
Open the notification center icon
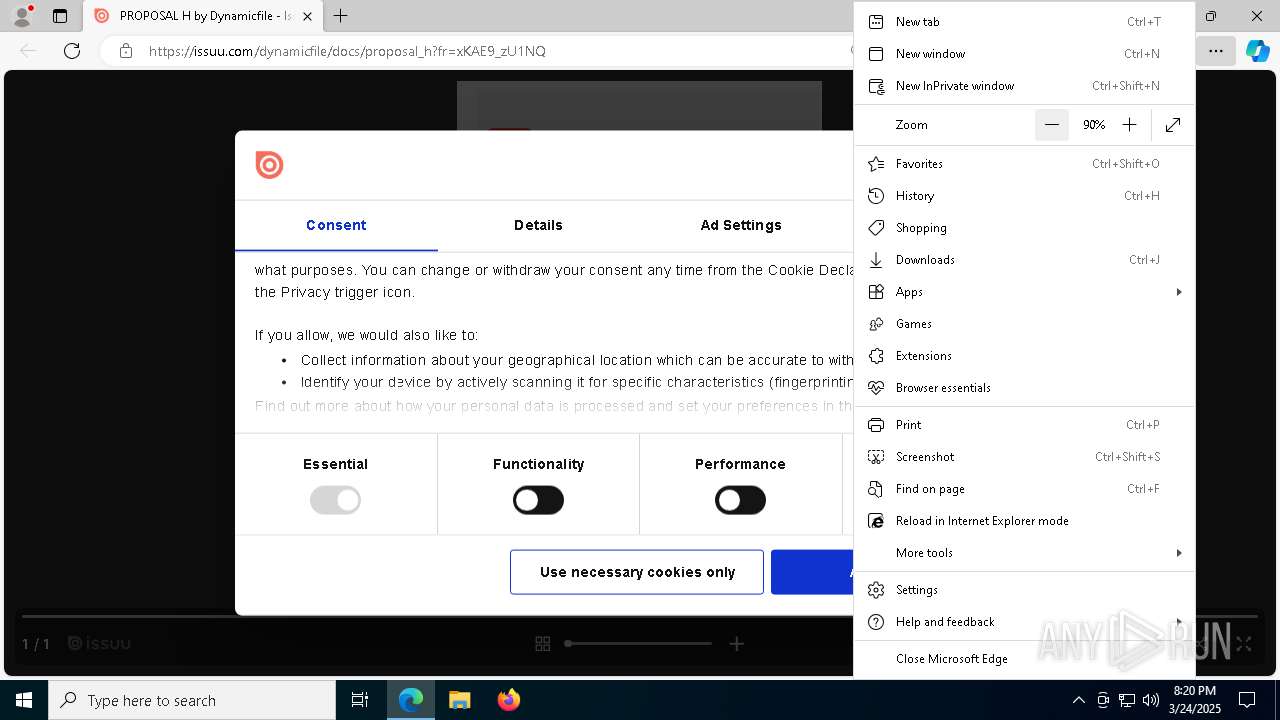[x=1247, y=700]
